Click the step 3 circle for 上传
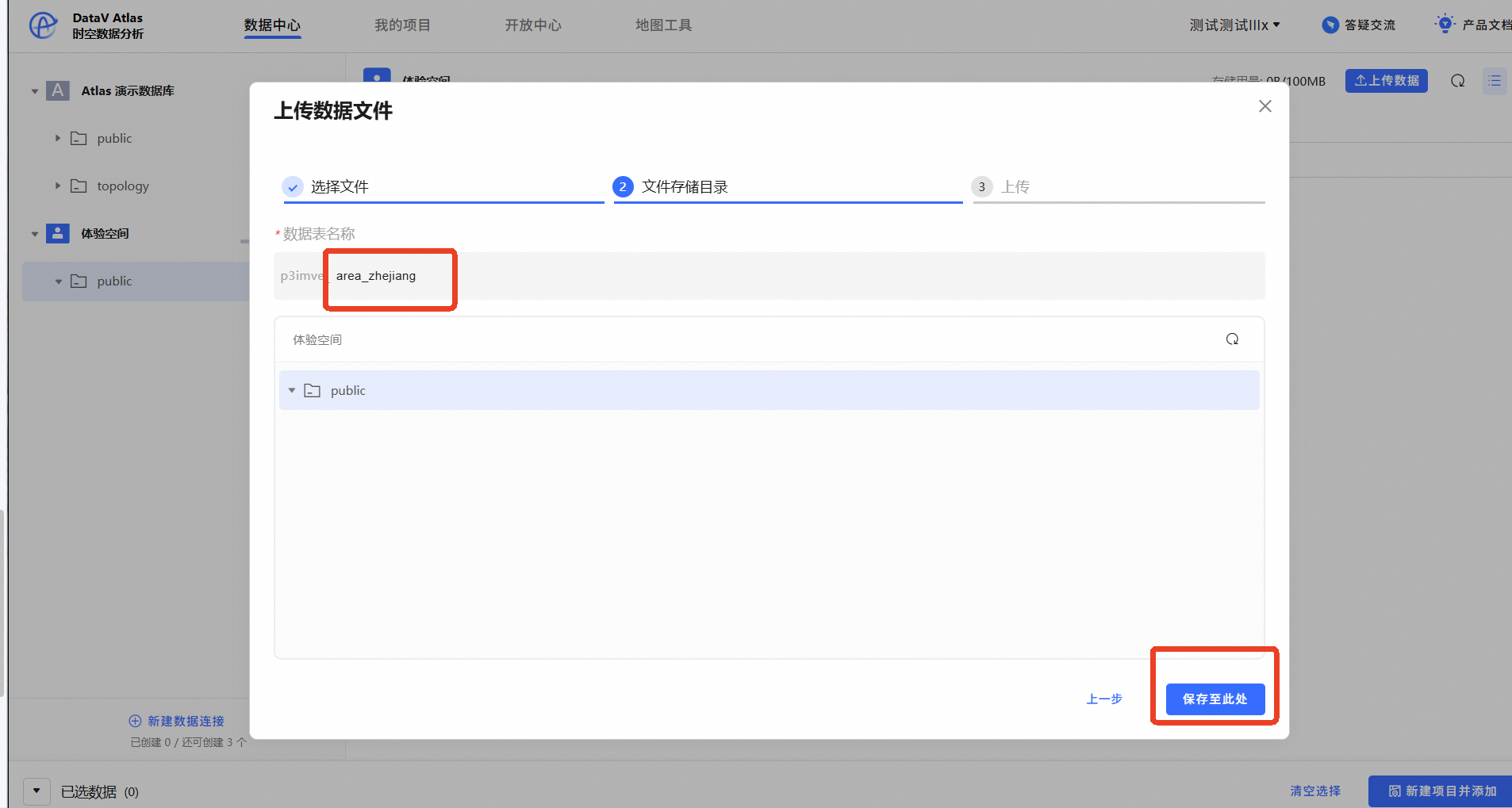1512x808 pixels. tap(982, 187)
